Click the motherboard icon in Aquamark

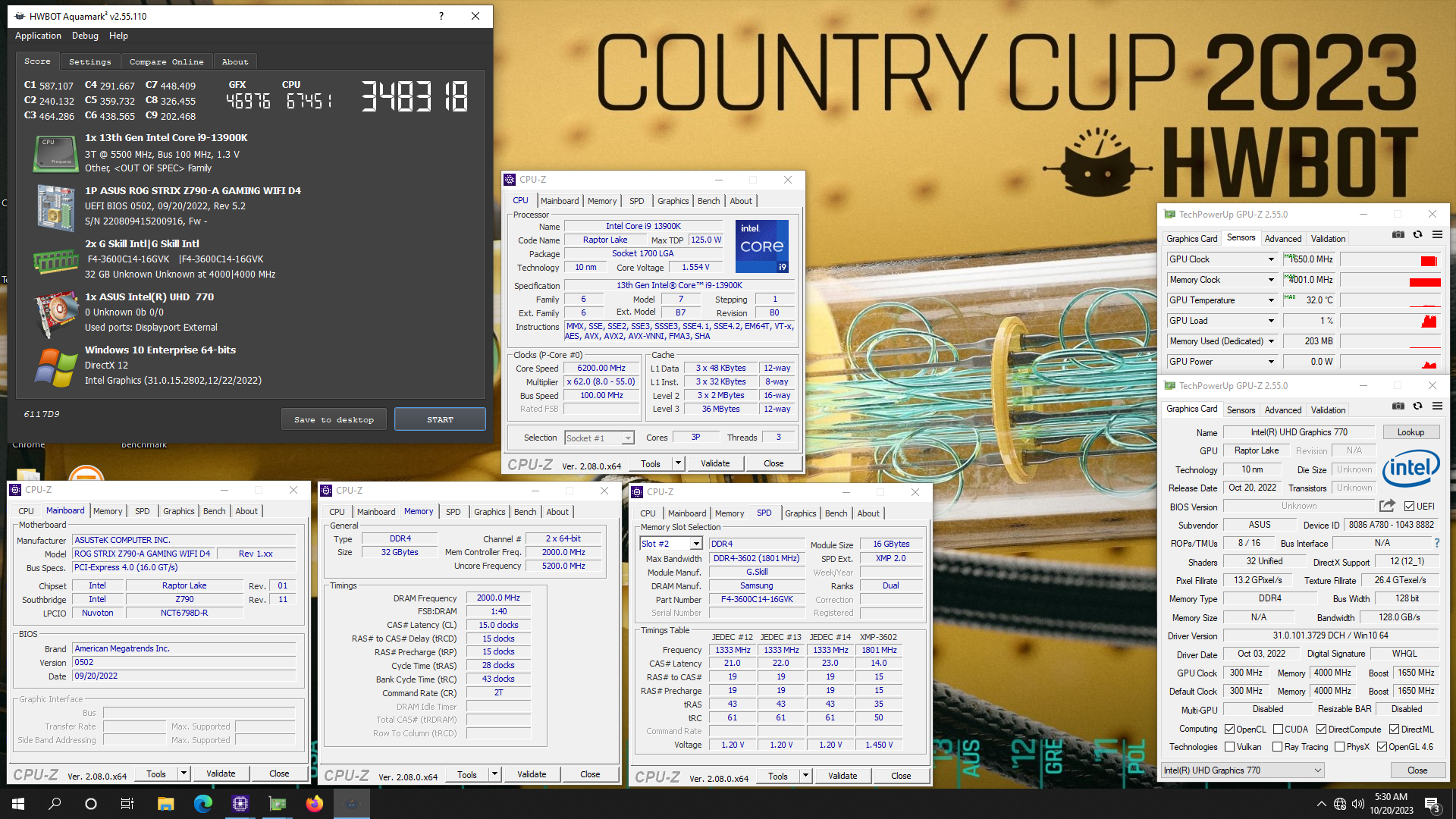click(x=55, y=207)
